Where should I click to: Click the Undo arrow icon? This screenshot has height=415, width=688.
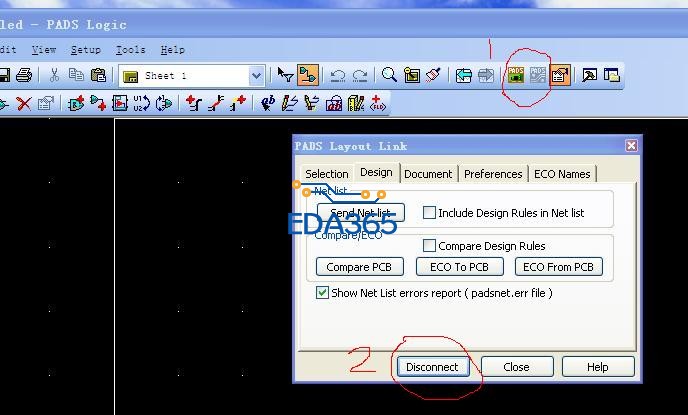[337, 75]
